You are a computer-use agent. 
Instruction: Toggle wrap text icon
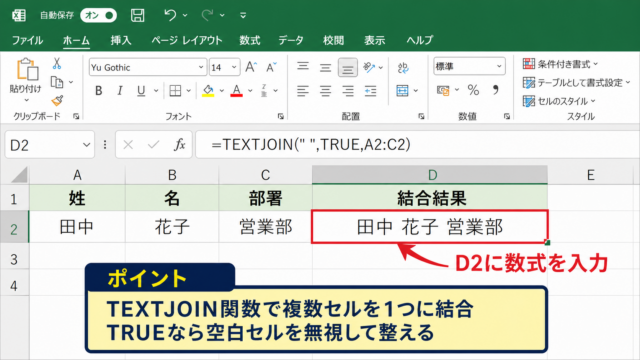(x=403, y=67)
